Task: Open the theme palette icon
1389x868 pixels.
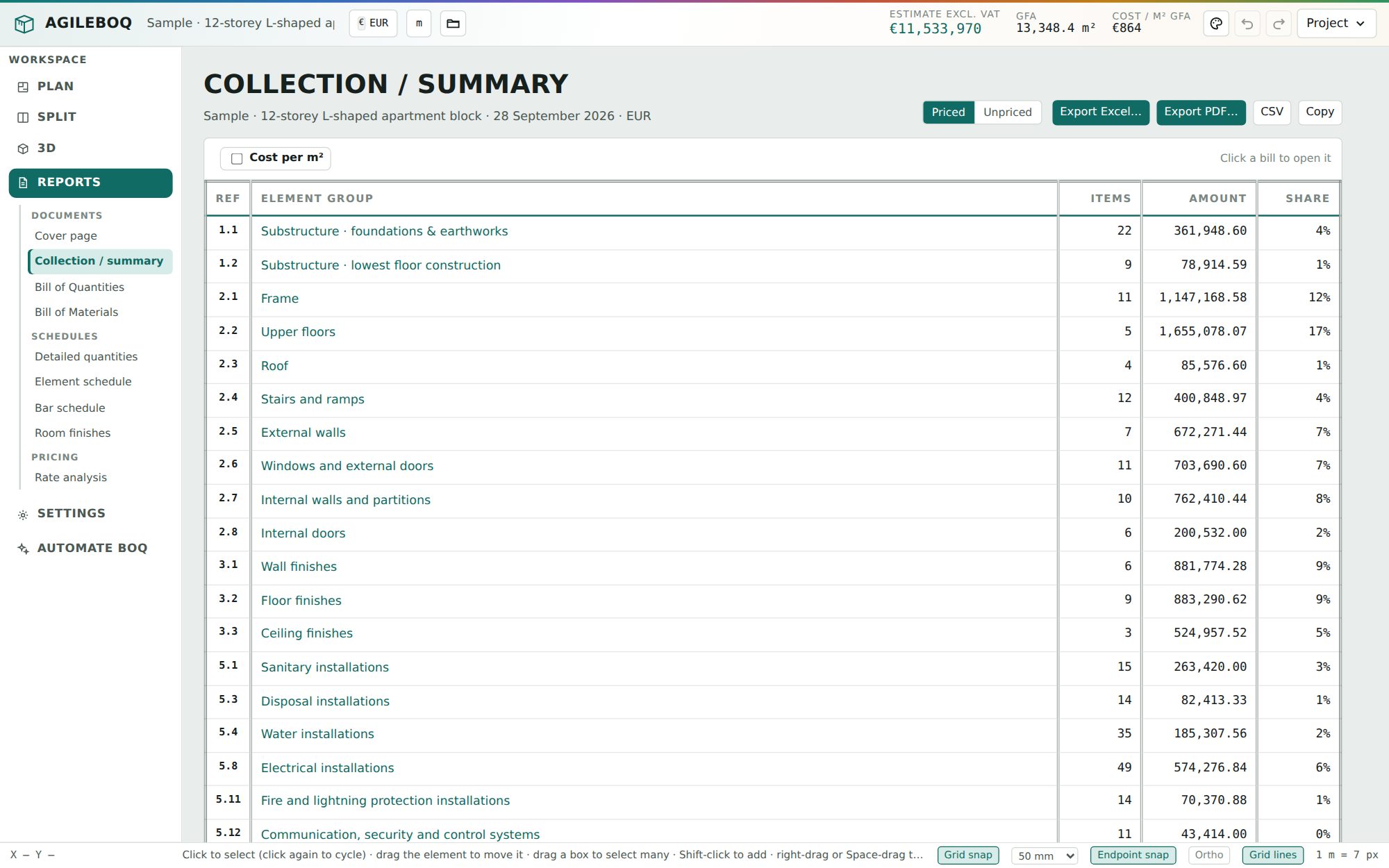Action: coord(1216,24)
